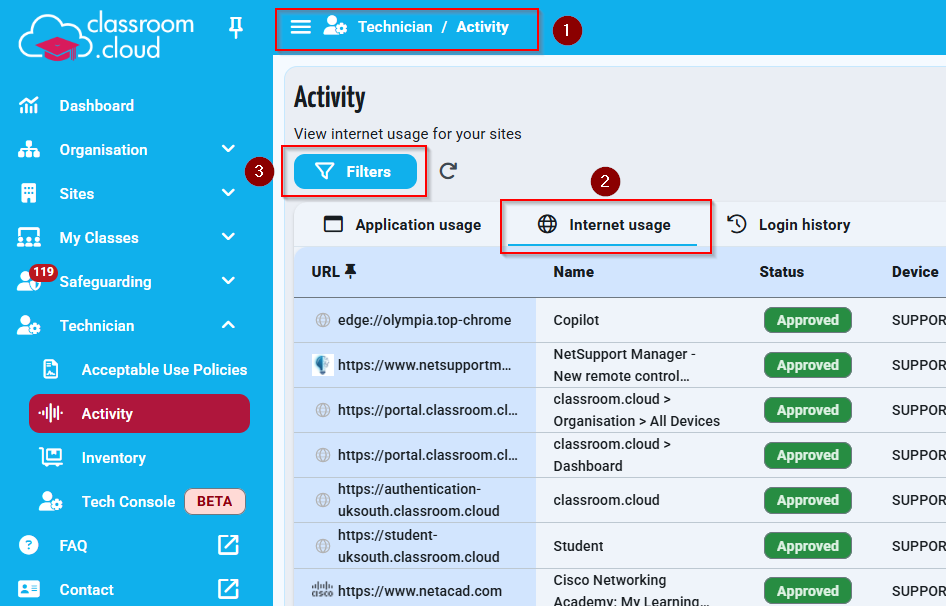Click the Technician sidebar icon
The width and height of the screenshot is (946, 606).
[x=28, y=325]
